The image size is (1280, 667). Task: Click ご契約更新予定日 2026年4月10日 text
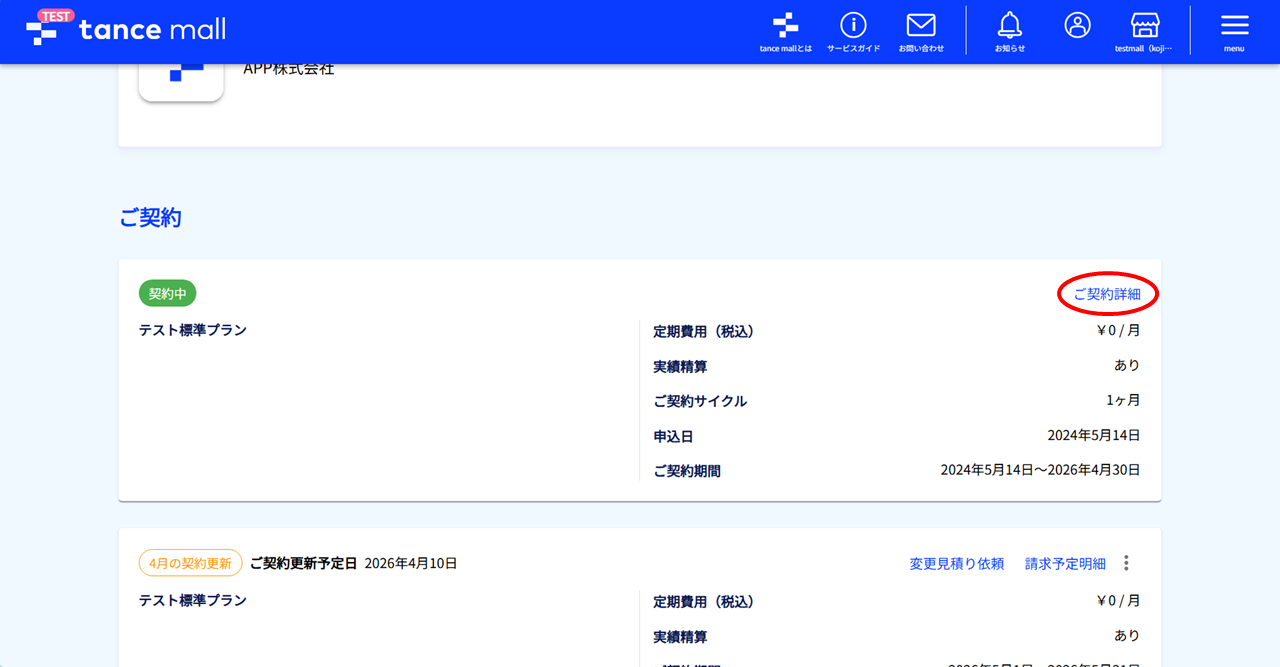coord(353,563)
